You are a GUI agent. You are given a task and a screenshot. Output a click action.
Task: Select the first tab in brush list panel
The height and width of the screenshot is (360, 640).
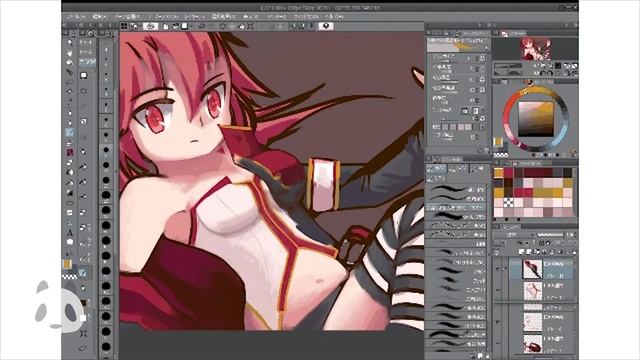436,169
